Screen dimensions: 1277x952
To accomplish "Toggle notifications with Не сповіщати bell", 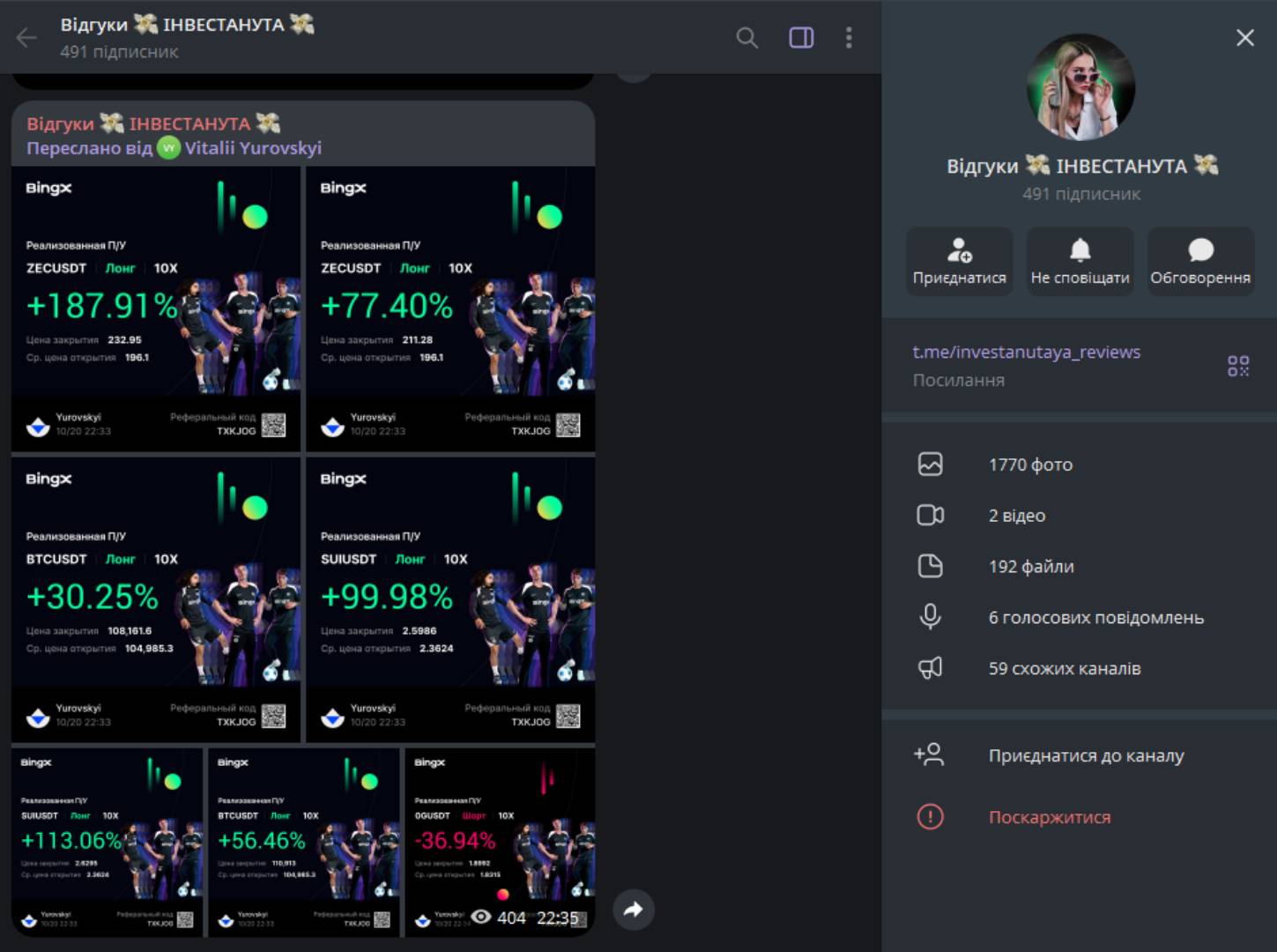I will pyautogui.click(x=1080, y=261).
